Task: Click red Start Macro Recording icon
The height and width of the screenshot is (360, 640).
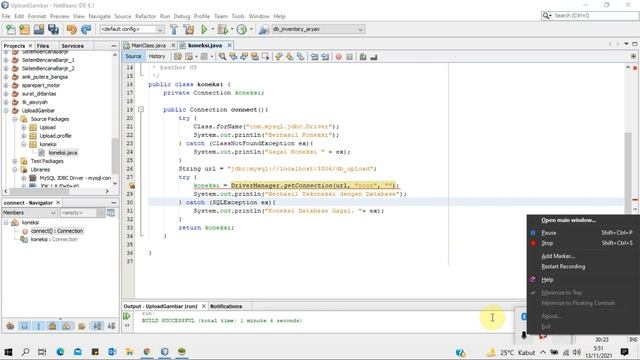Action: coord(338,57)
